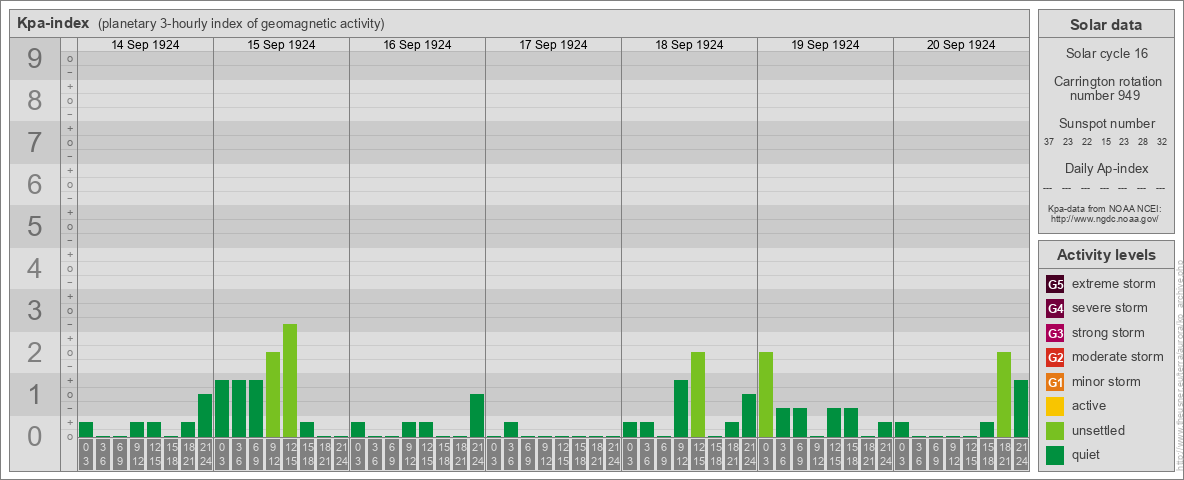
Task: Click the 16 Sep 21-24 dark green bar
Action: (476, 416)
